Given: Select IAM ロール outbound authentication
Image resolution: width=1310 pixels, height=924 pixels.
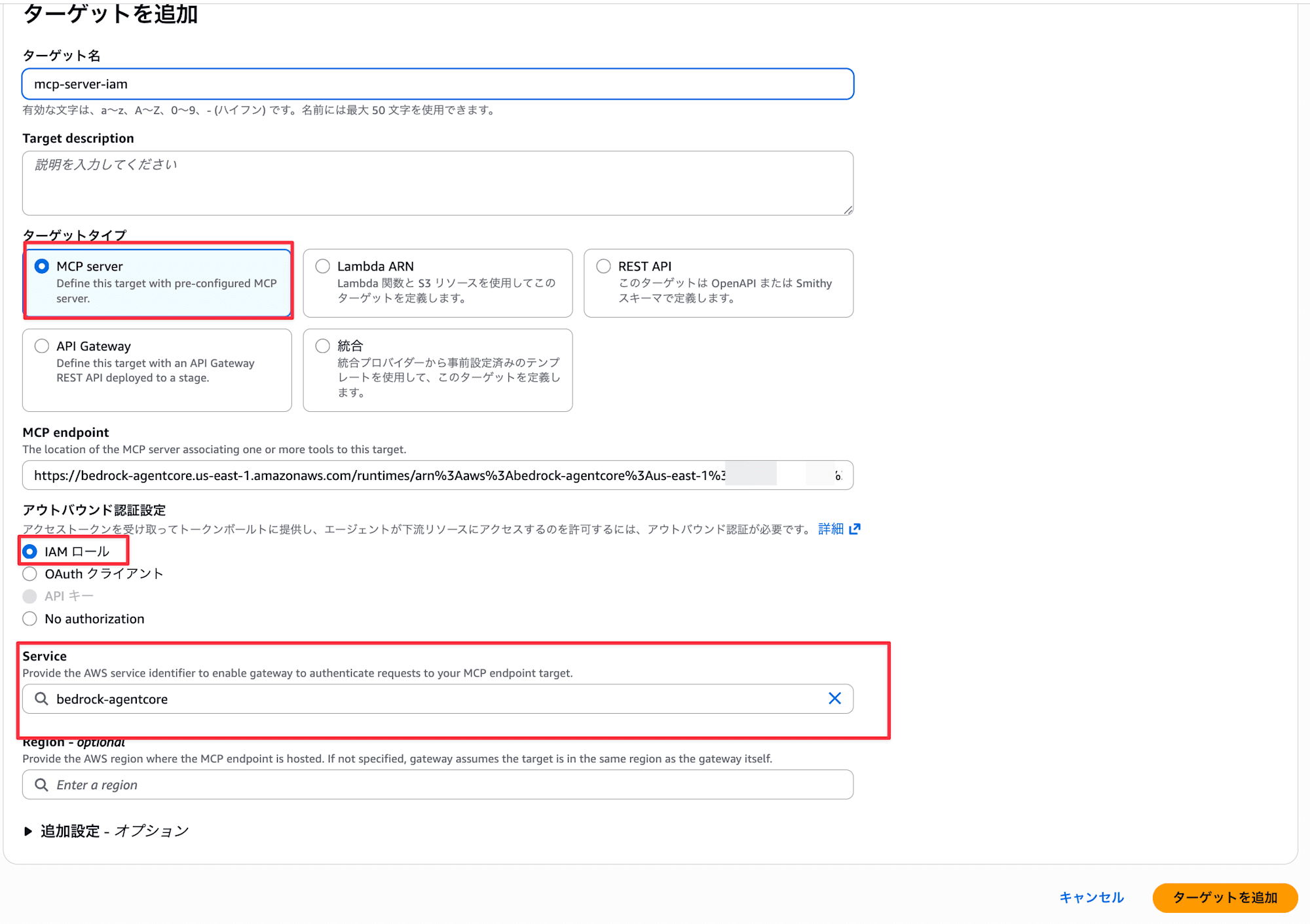Looking at the screenshot, I should coord(30,551).
